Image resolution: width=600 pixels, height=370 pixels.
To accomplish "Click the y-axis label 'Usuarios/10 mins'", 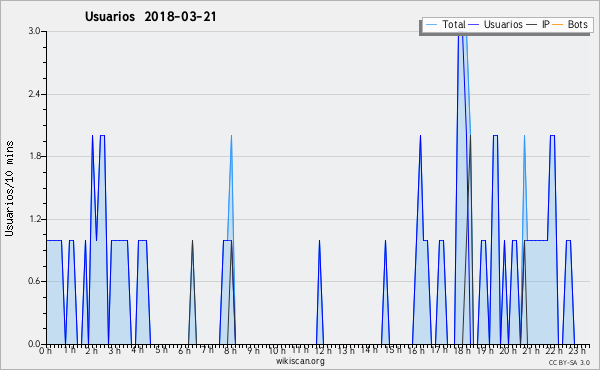I will click(x=9, y=189).
